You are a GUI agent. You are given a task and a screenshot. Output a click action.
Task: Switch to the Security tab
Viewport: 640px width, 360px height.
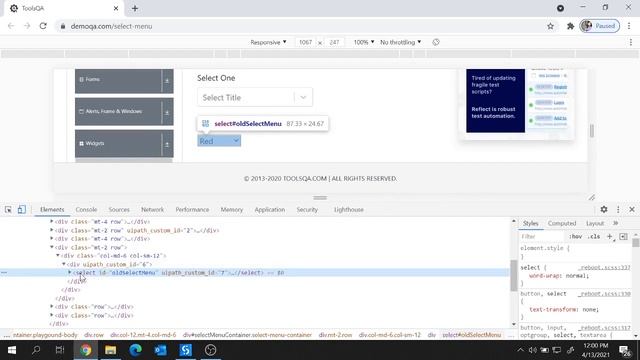307,210
